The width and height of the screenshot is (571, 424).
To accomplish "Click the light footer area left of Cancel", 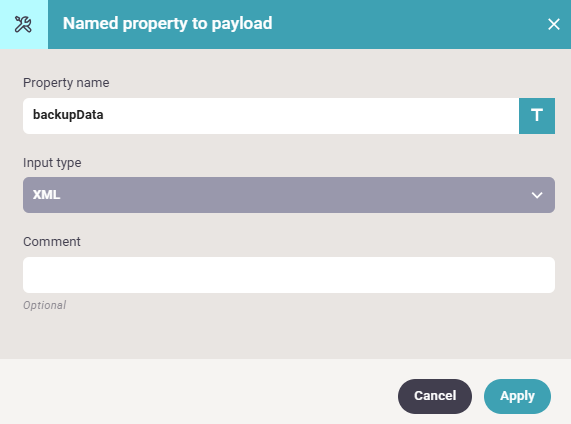I will pyautogui.click(x=197, y=392).
